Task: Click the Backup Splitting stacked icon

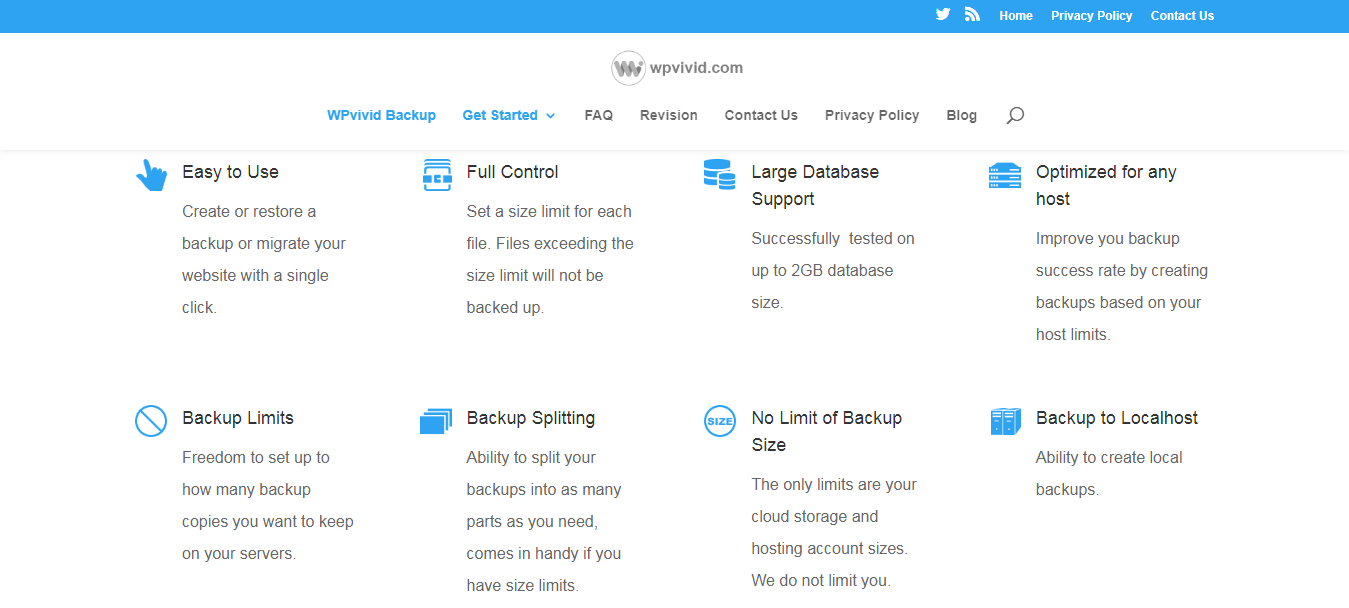Action: (x=436, y=421)
